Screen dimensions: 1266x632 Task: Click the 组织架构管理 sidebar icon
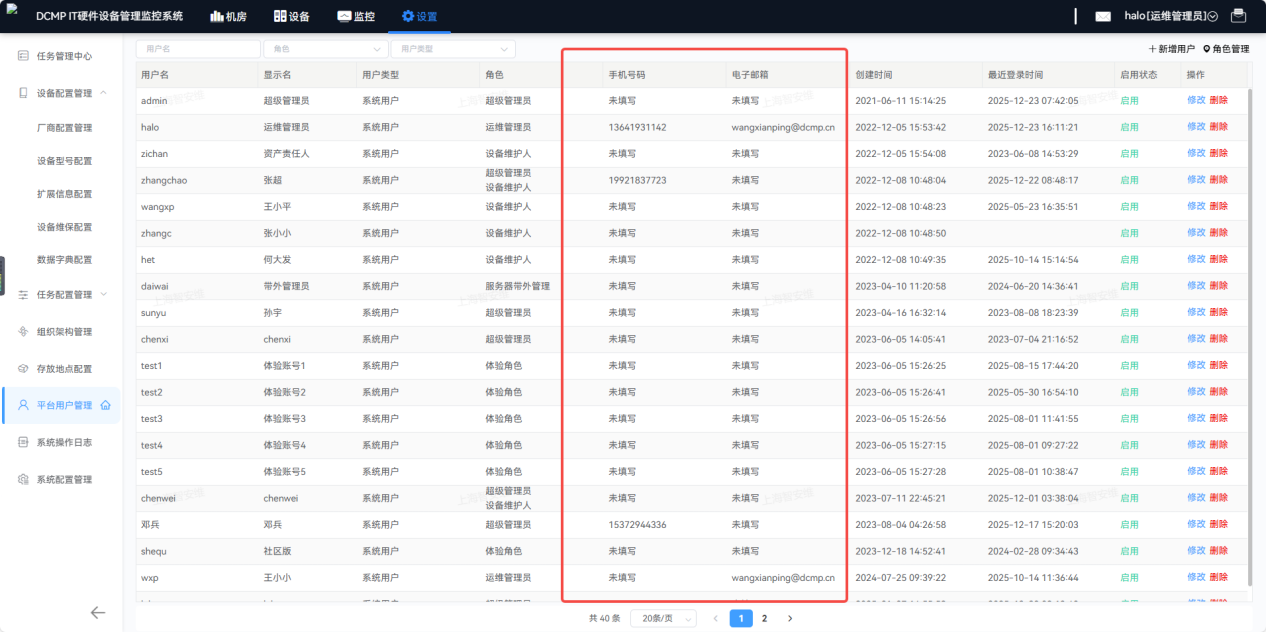pos(23,332)
